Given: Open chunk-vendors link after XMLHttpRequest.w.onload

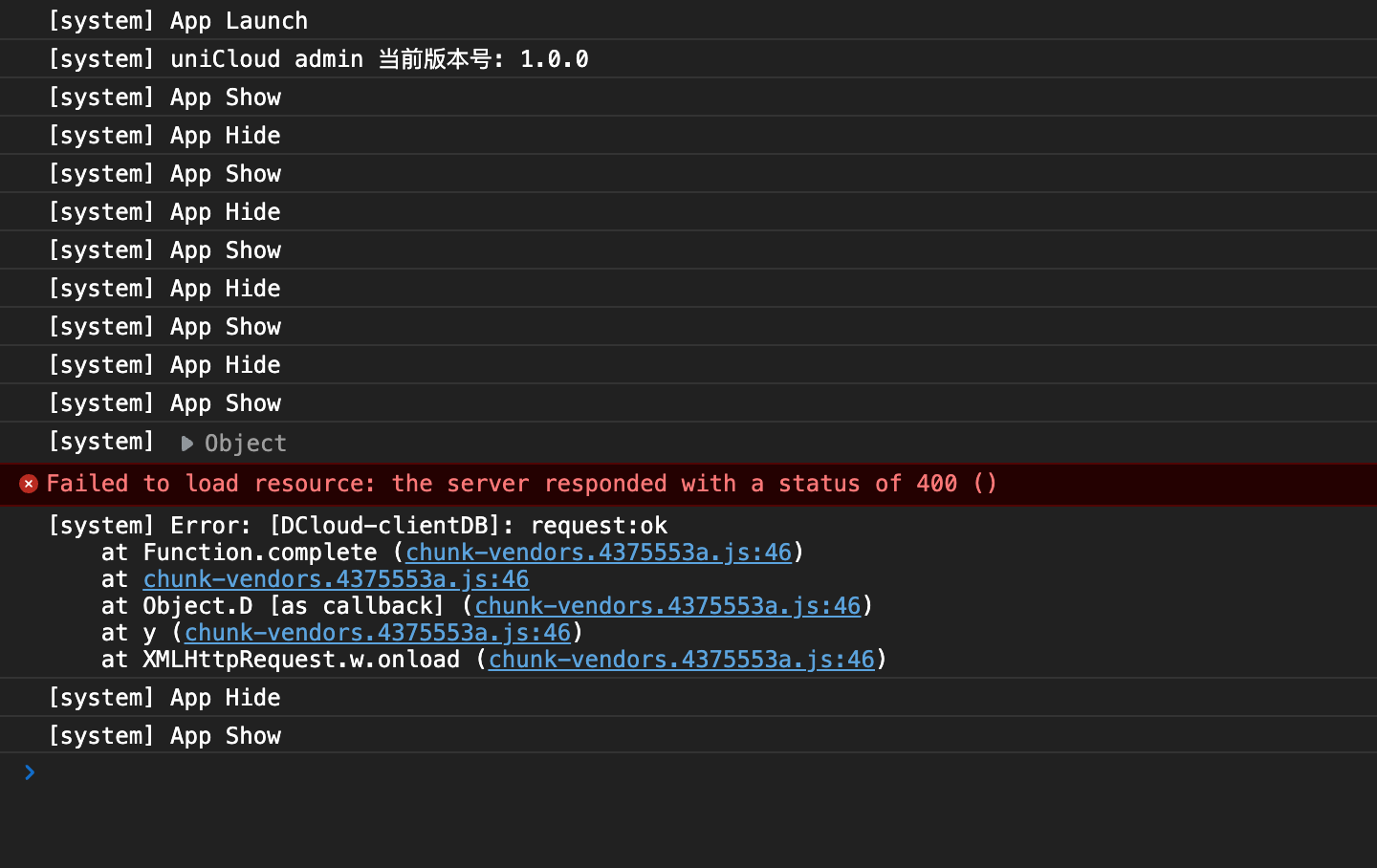Looking at the screenshot, I should (681, 660).
